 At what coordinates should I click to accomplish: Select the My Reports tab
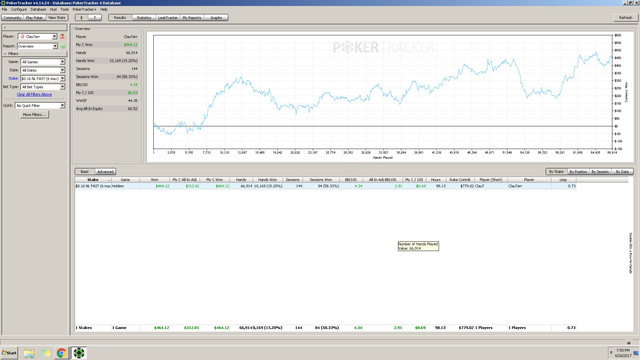(192, 18)
